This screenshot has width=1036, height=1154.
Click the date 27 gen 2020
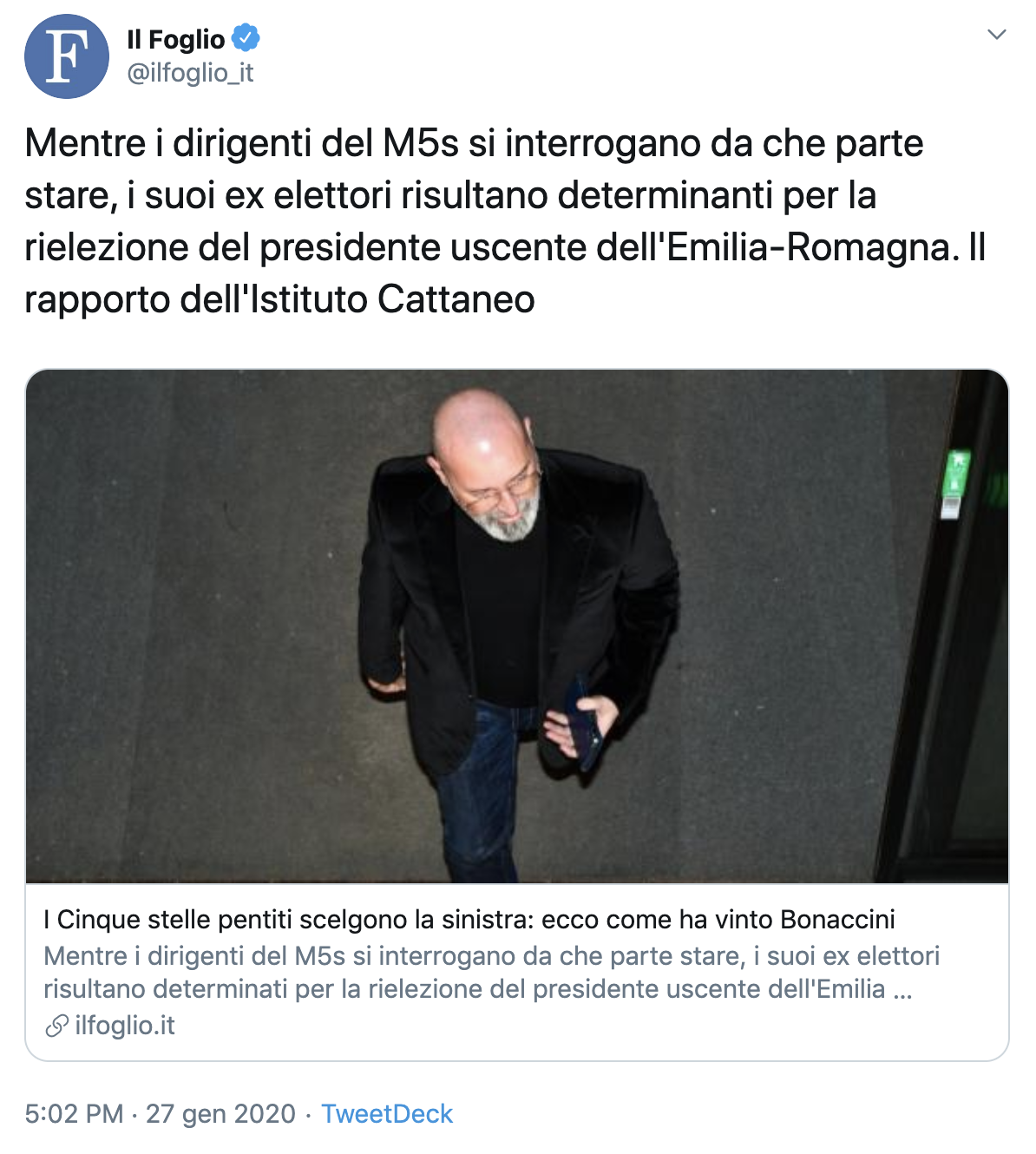tap(220, 1113)
